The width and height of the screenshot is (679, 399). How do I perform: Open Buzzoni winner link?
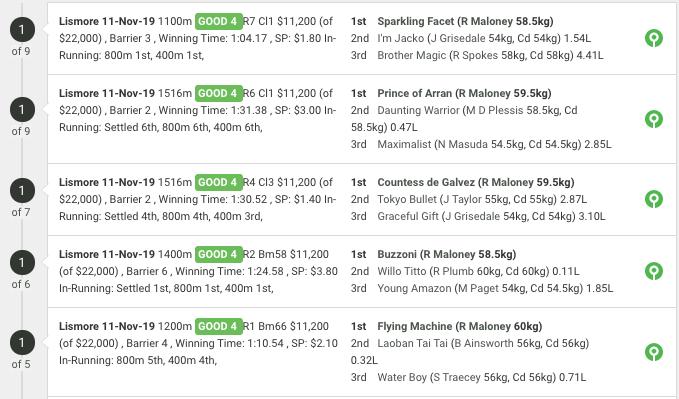pos(397,254)
